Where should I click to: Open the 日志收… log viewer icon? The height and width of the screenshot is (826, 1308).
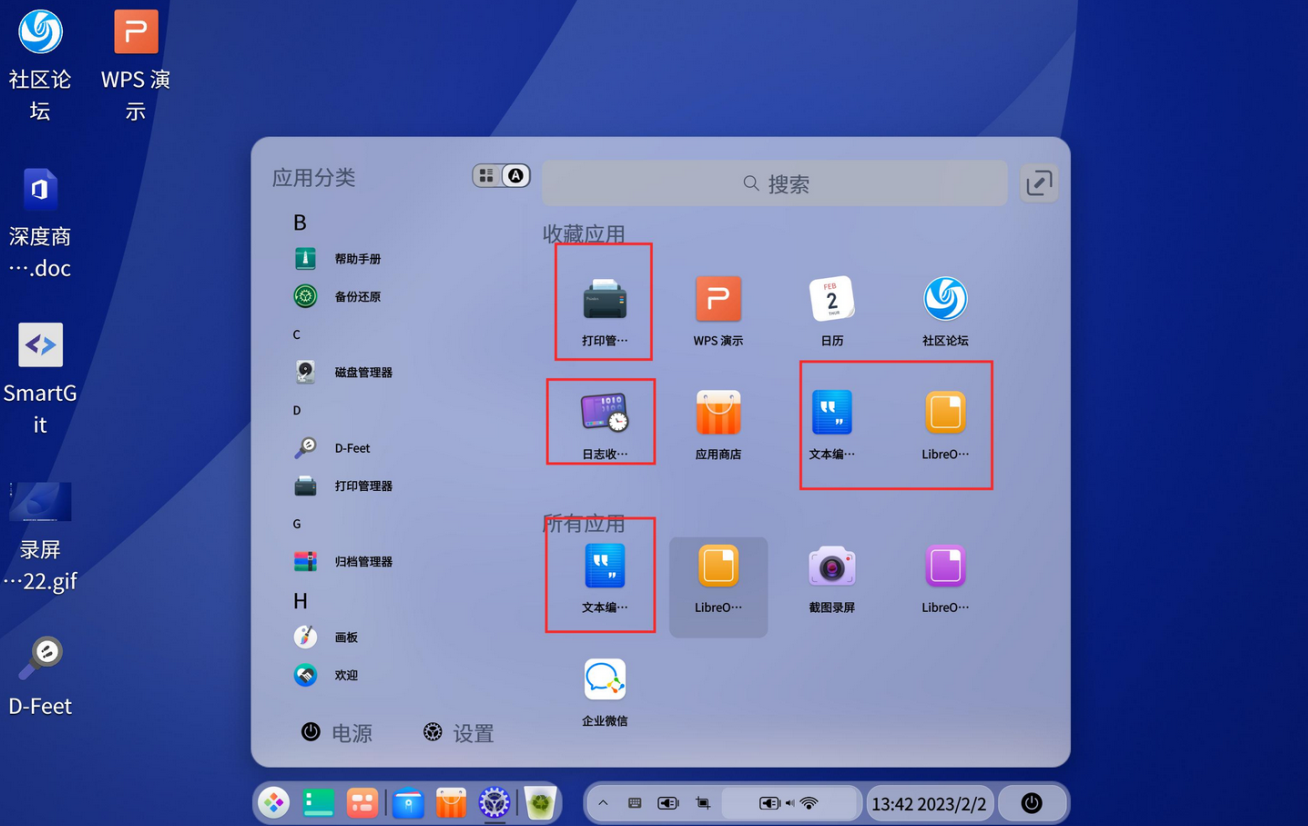click(605, 413)
